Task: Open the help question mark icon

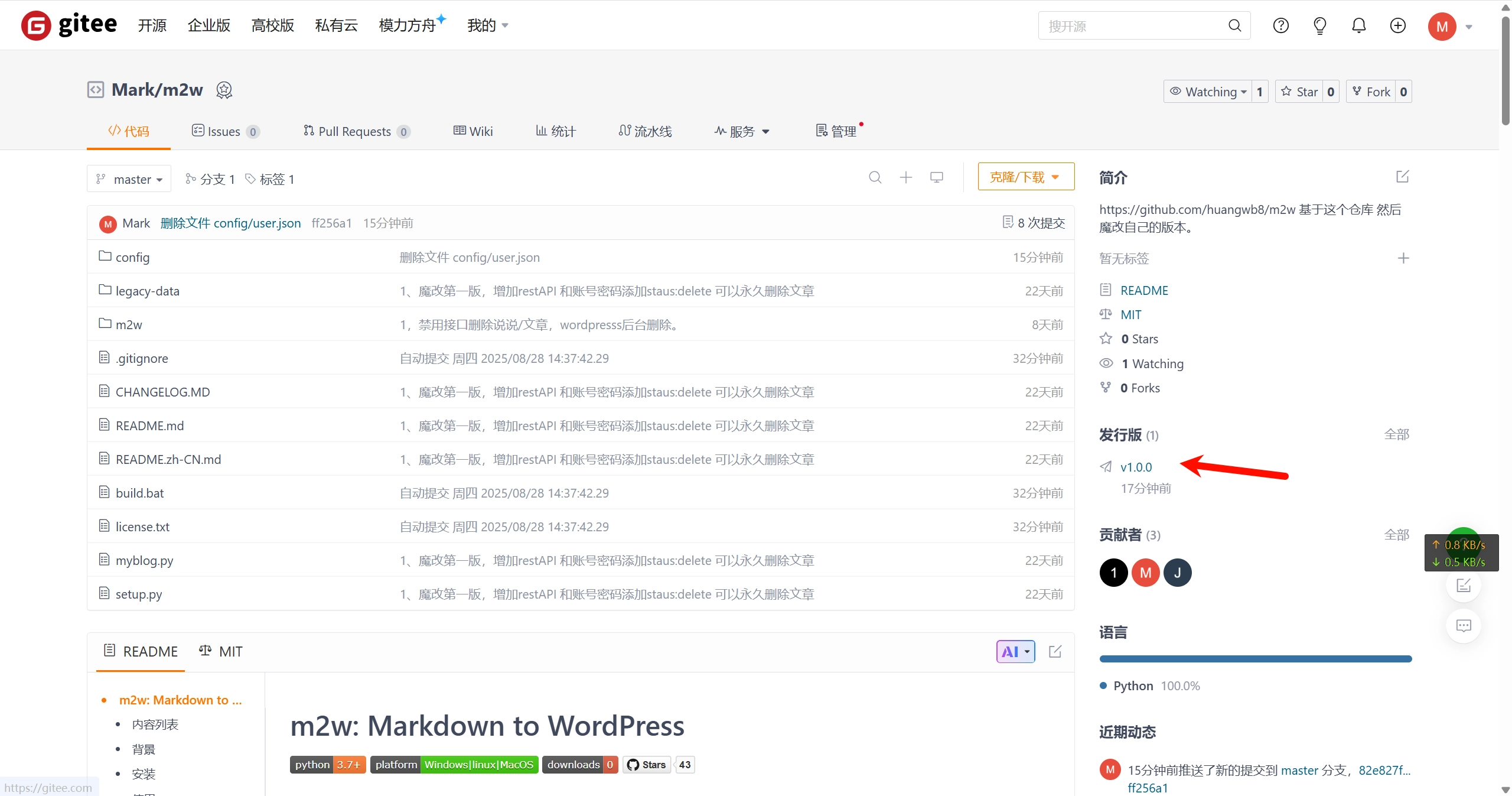Action: [1281, 25]
